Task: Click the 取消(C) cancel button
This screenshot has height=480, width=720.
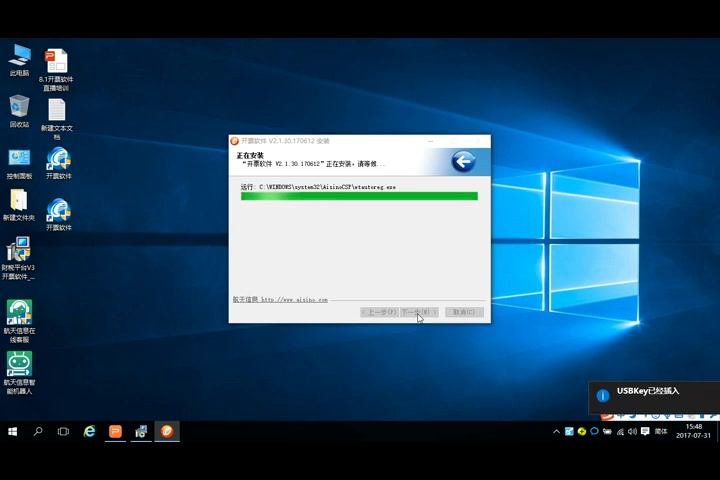Action: (x=464, y=312)
